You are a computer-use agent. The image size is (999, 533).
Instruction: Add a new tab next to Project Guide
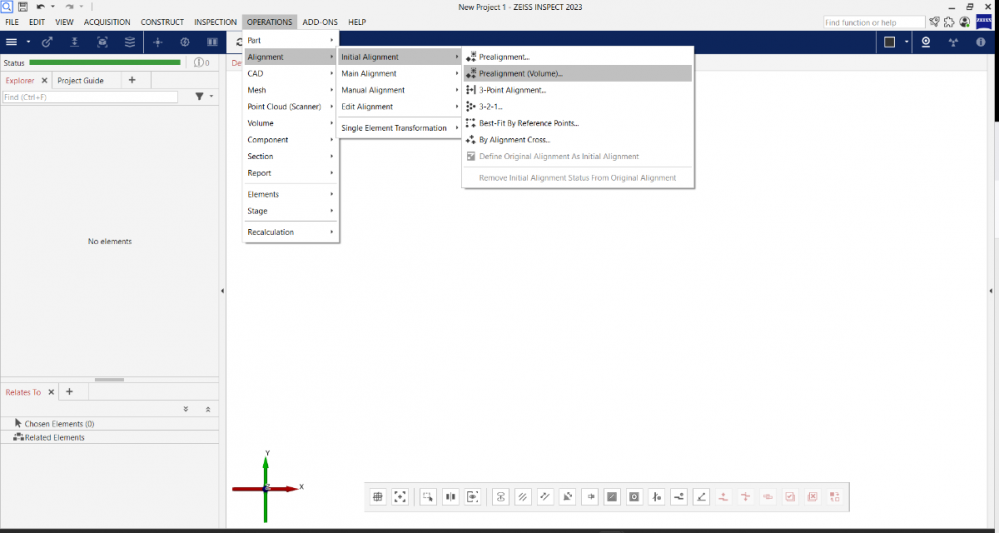pyautogui.click(x=132, y=80)
